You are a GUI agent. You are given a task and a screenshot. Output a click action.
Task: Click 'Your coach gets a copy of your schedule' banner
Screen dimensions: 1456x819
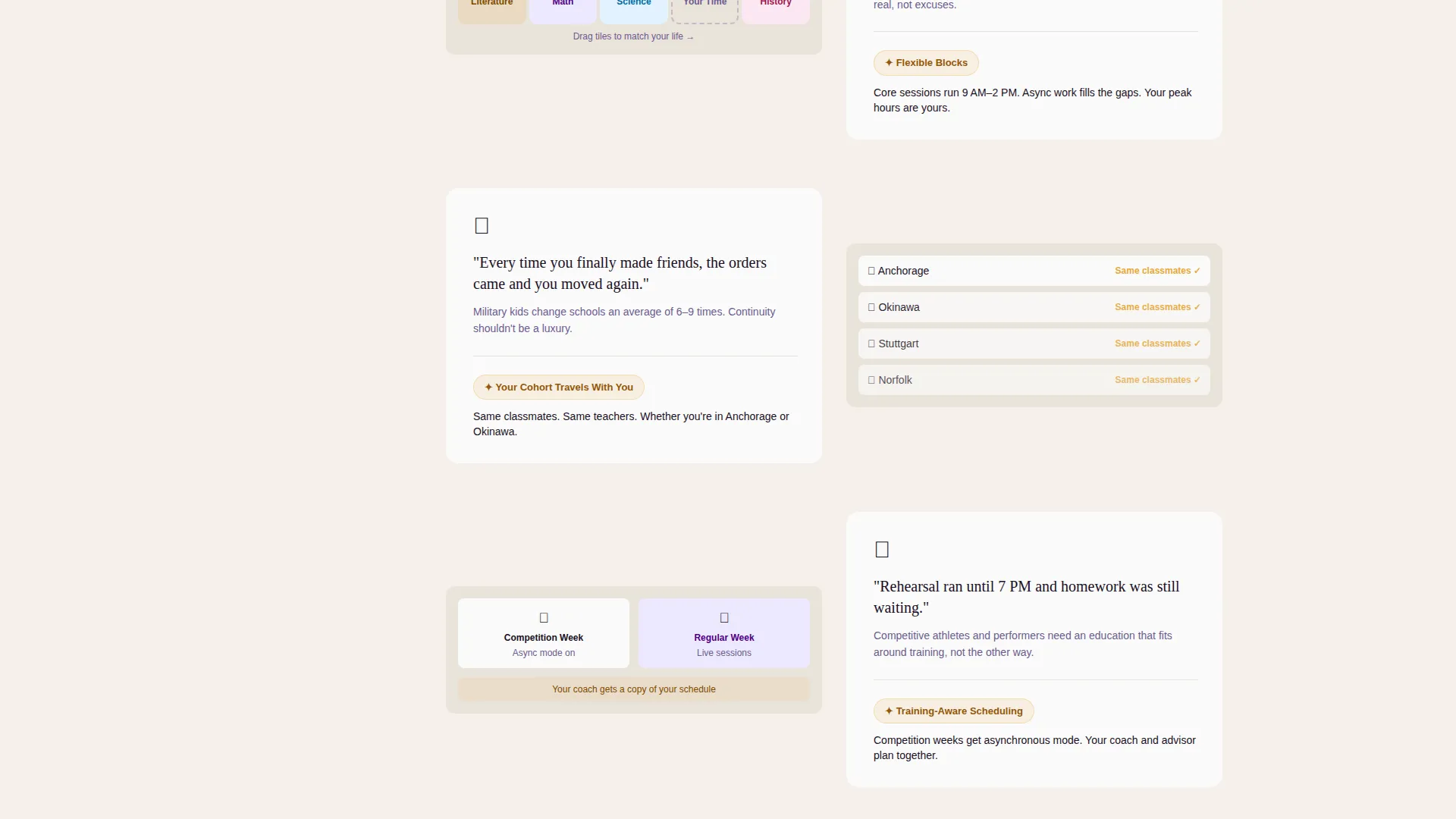pos(634,689)
